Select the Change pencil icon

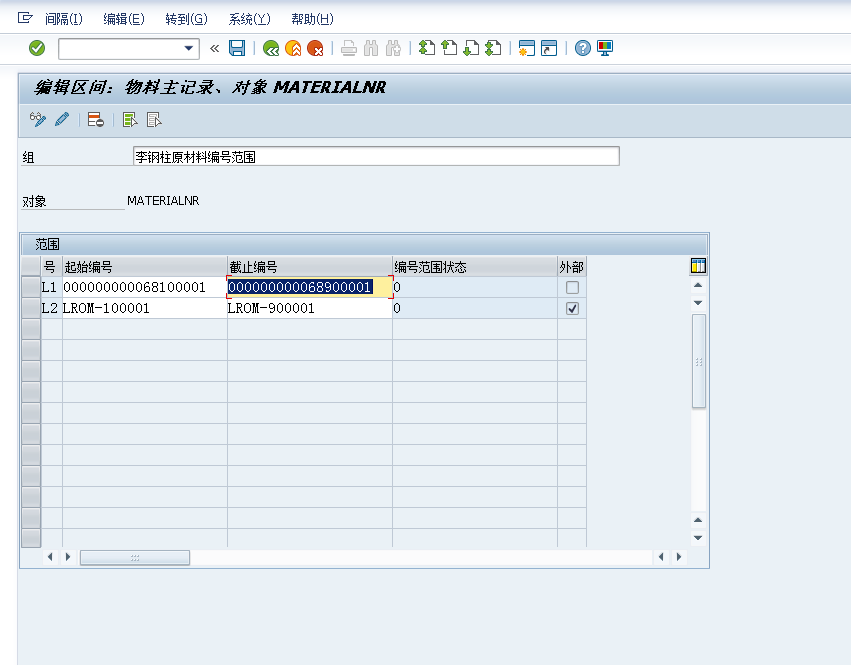point(60,119)
